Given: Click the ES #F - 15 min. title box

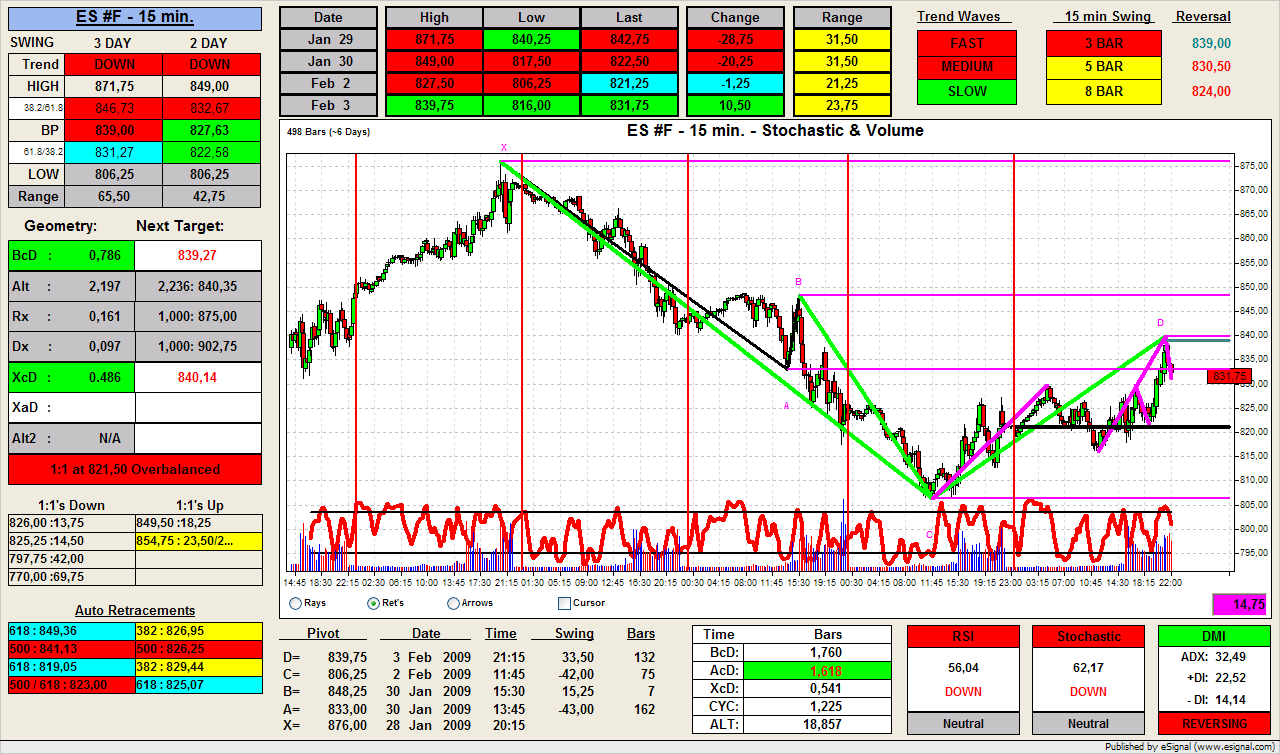Looking at the screenshot, I should click(x=135, y=18).
